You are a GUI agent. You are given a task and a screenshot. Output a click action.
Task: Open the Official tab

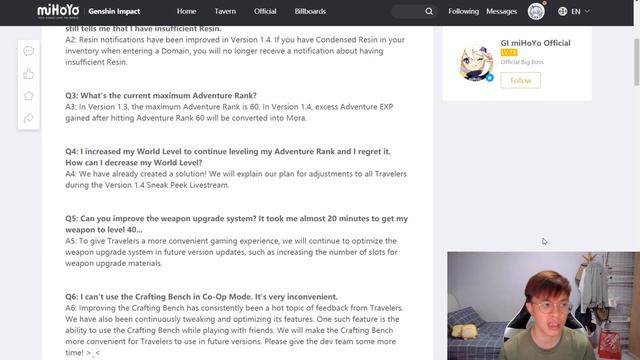tap(265, 11)
